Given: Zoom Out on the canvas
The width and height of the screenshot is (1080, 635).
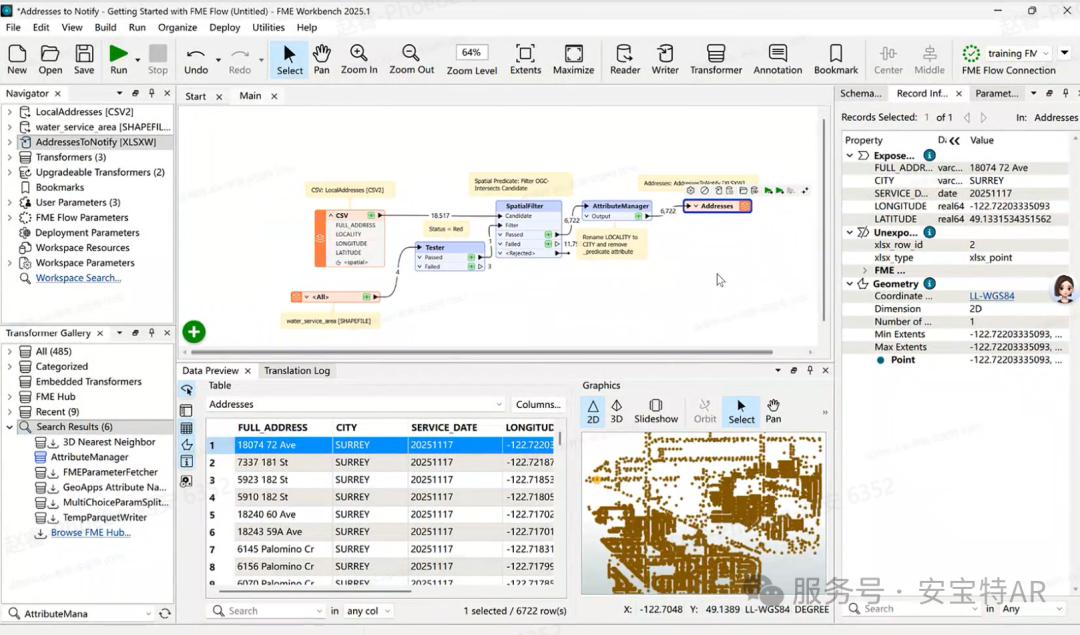Looking at the screenshot, I should pyautogui.click(x=411, y=59).
